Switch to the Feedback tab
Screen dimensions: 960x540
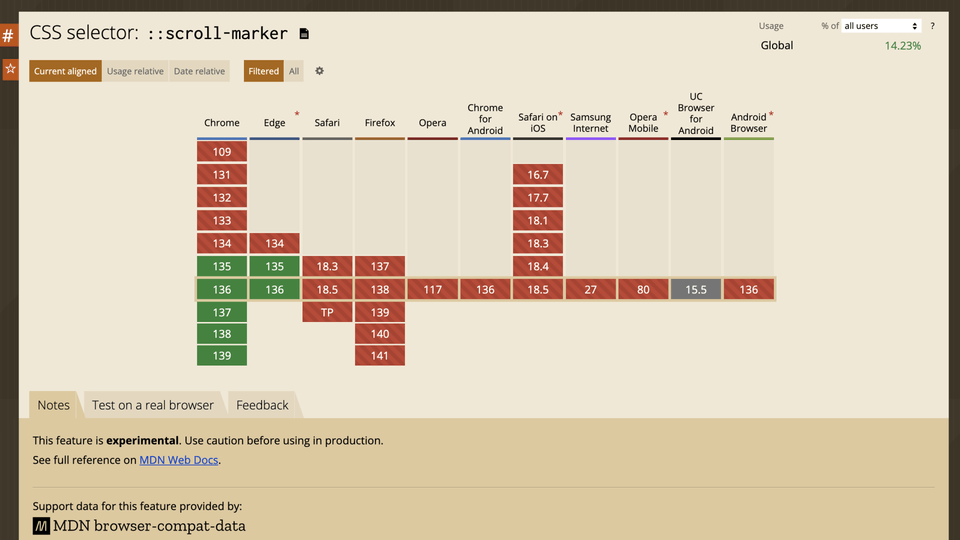coord(262,405)
